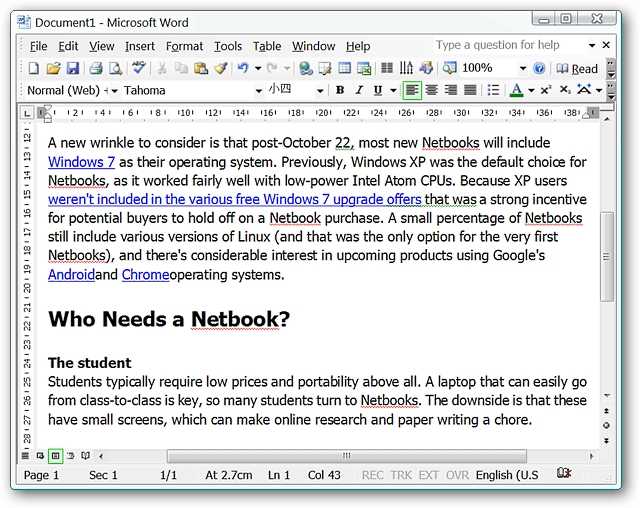
Task: Toggle italic formatting
Action: coord(359,90)
